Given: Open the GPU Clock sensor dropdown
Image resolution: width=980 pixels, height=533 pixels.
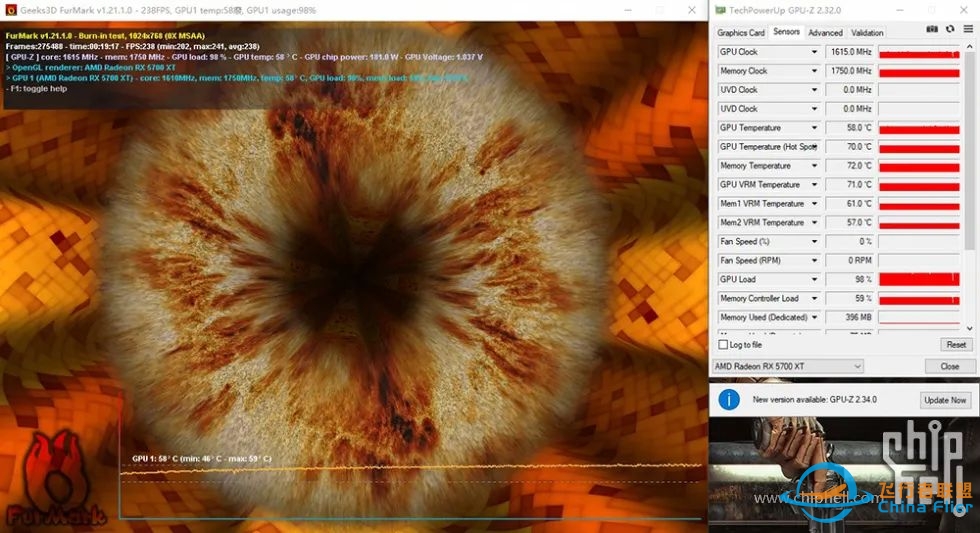Looking at the screenshot, I should pos(814,52).
